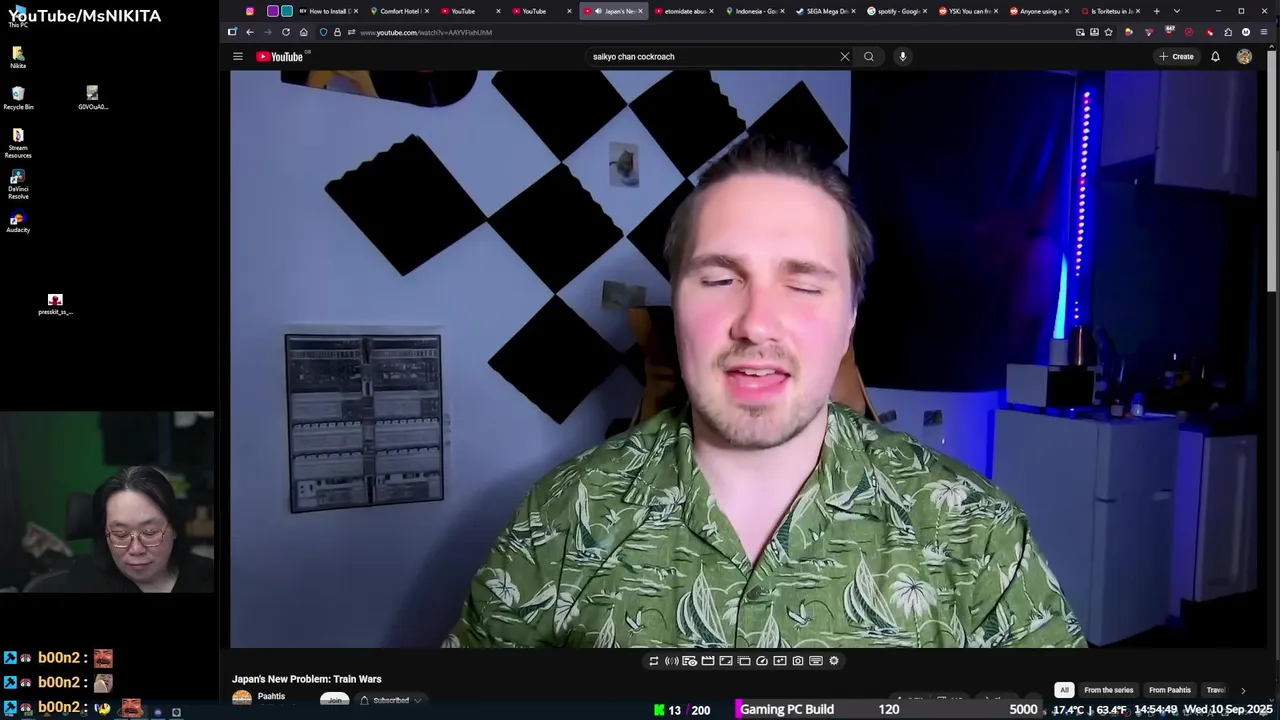Select the 'All' filter chip
1280x720 pixels.
[1064, 690]
